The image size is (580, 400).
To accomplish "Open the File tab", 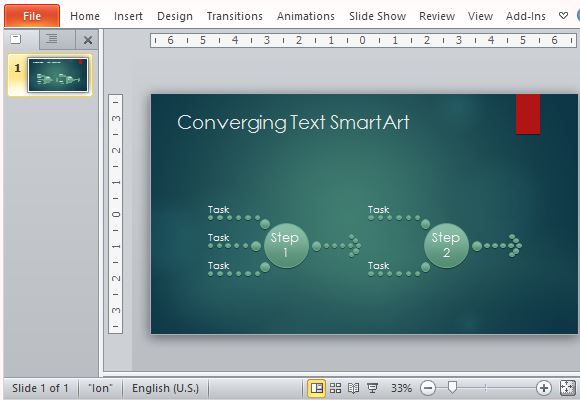I will click(x=32, y=16).
